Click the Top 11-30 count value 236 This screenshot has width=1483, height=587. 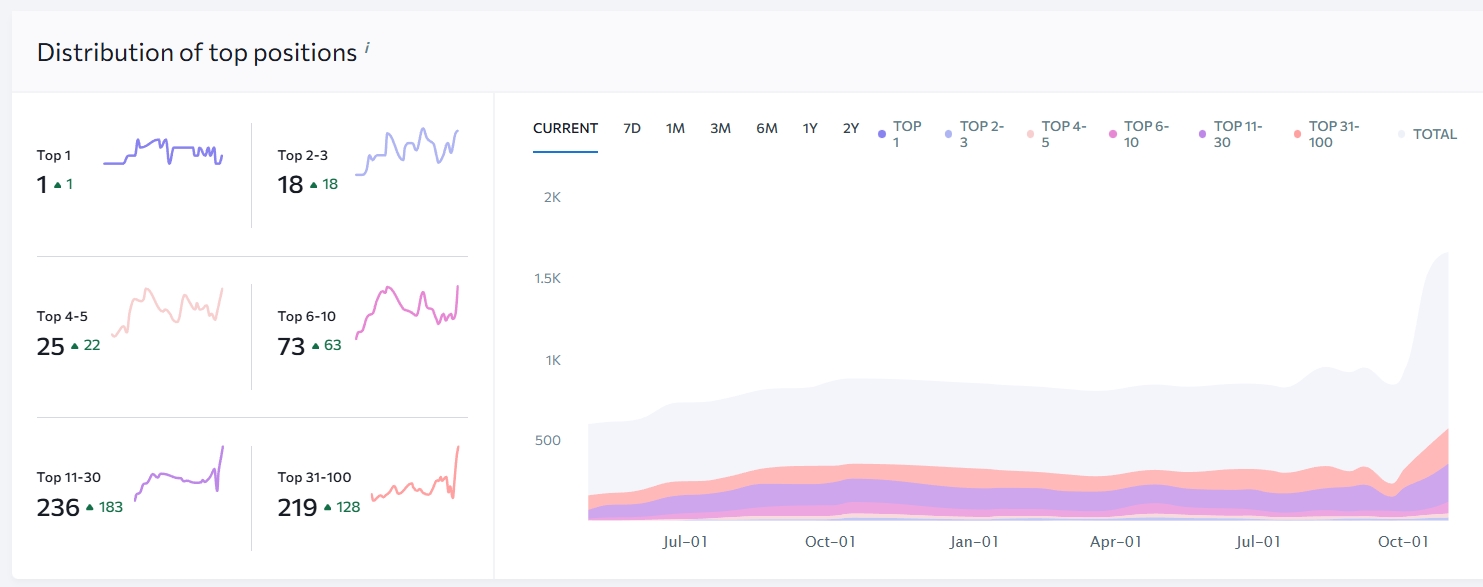coord(58,508)
